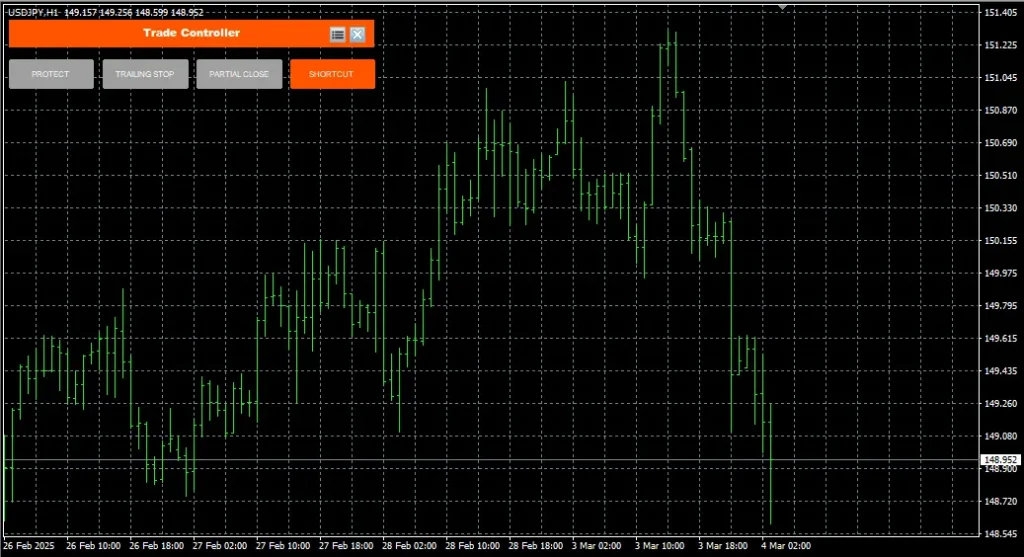This screenshot has width=1024, height=557.
Task: Click the 28 Feb 18:00 time label
Action: click(536, 546)
